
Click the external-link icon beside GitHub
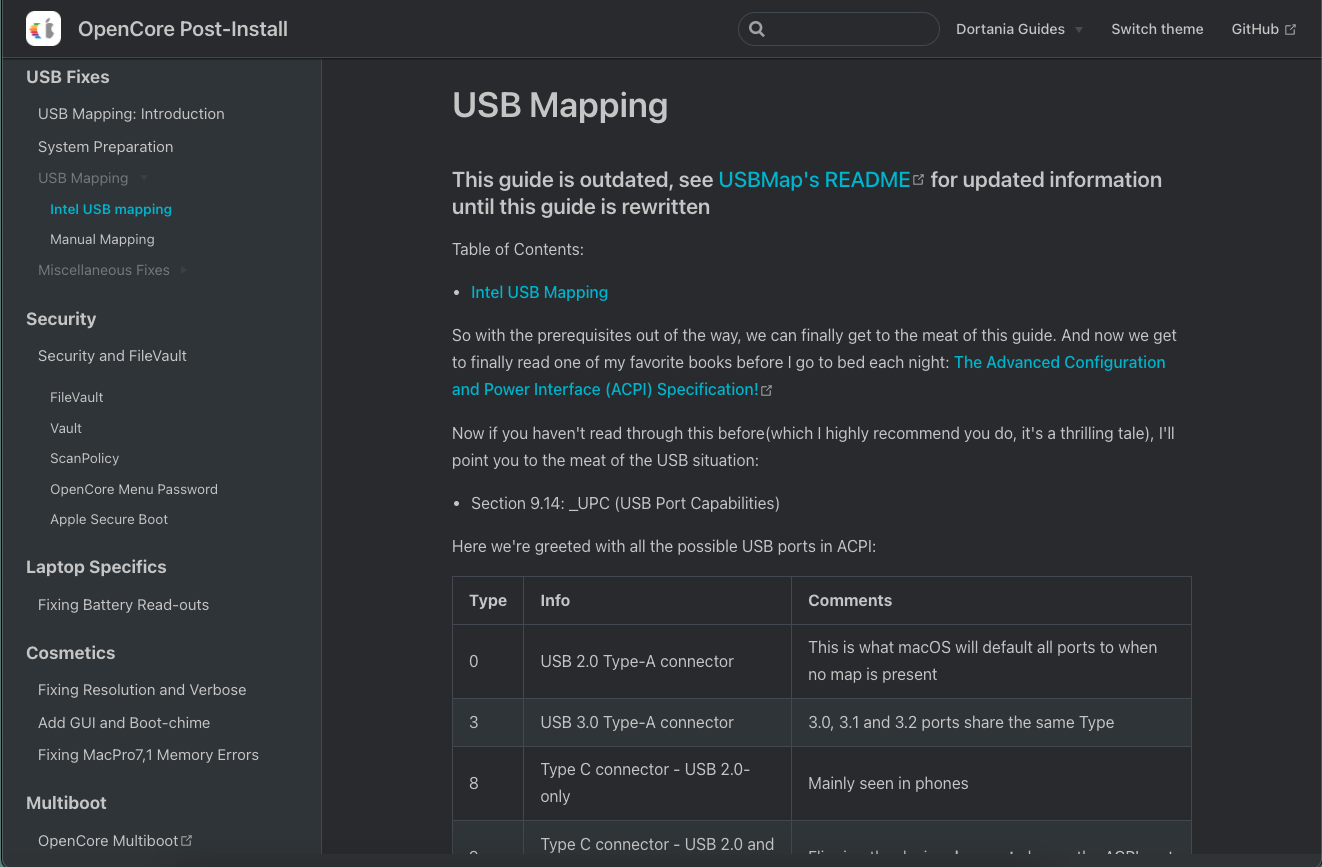pyautogui.click(x=1288, y=28)
